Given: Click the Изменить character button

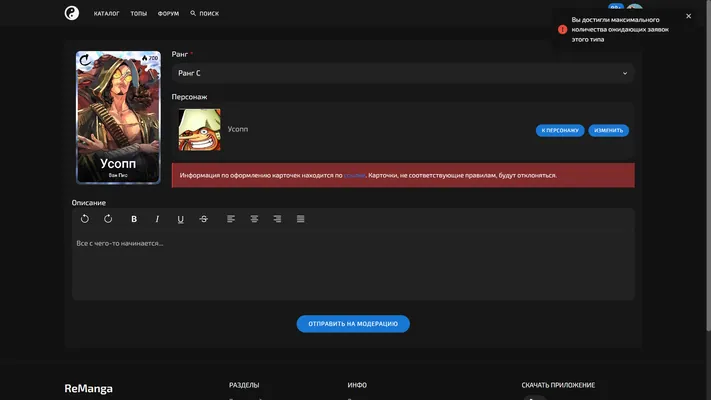Looking at the screenshot, I should pos(609,130).
